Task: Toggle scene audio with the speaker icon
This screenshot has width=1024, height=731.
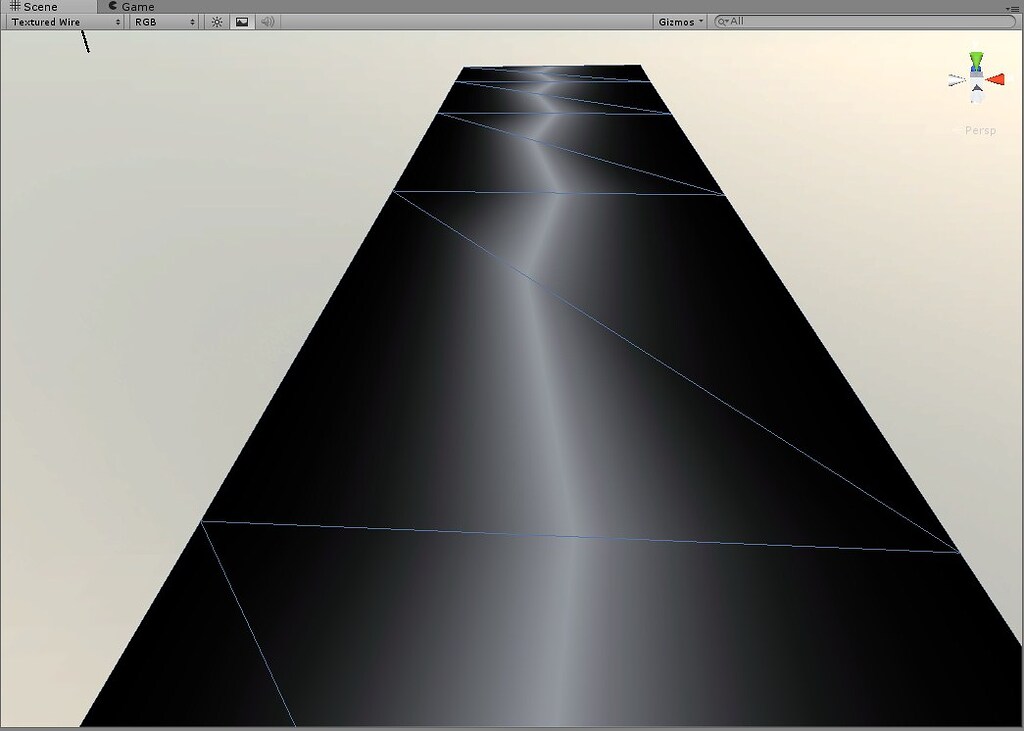Action: pos(267,21)
